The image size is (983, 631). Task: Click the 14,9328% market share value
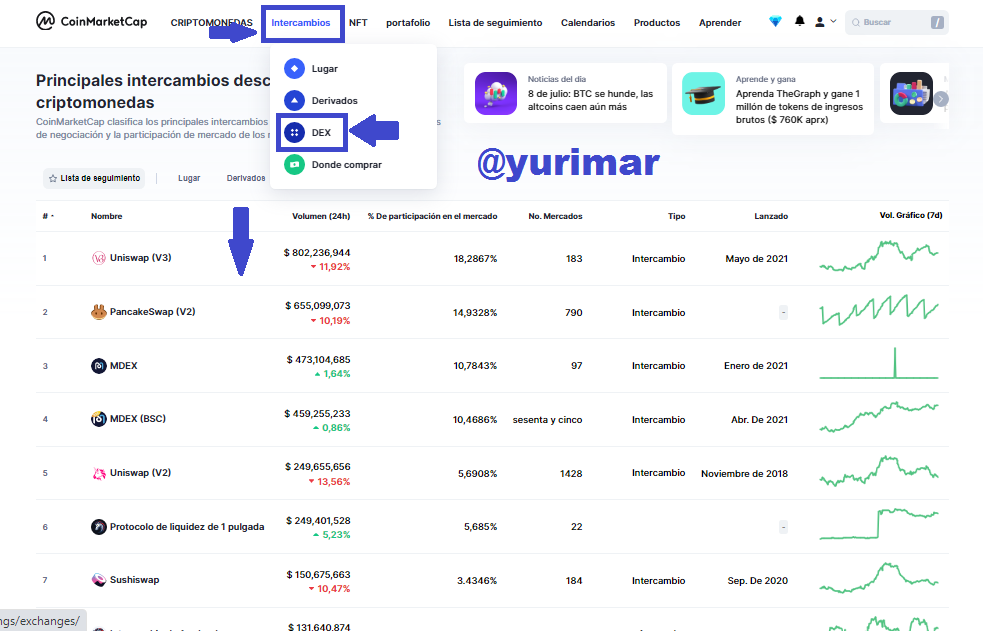(475, 312)
